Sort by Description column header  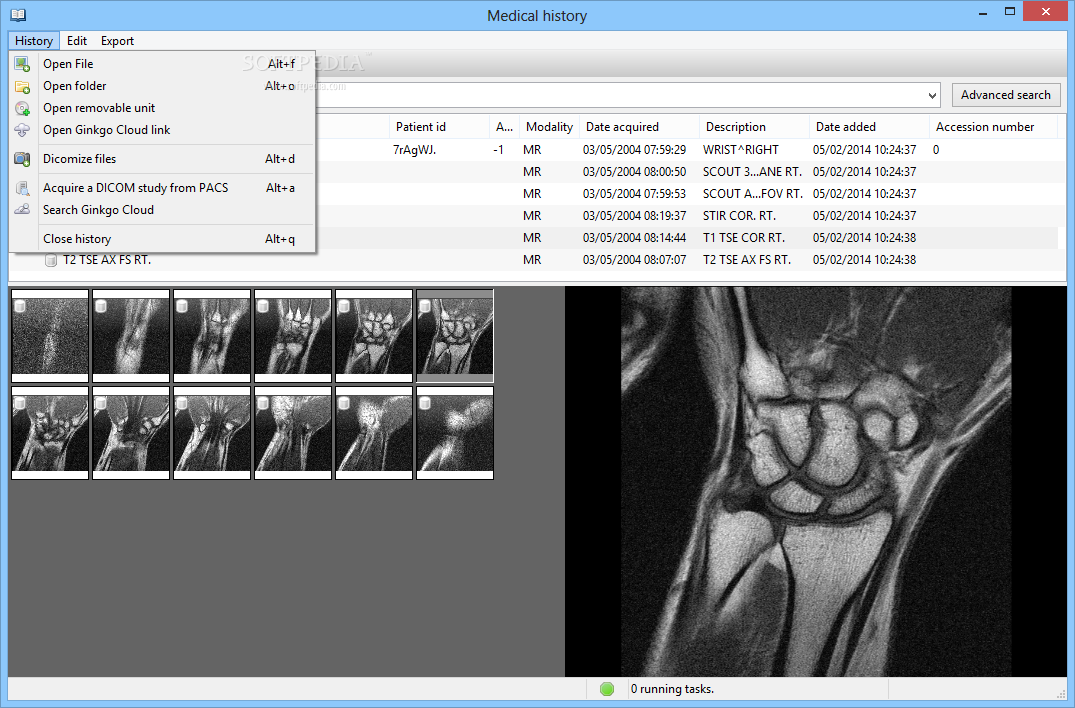[x=754, y=127]
